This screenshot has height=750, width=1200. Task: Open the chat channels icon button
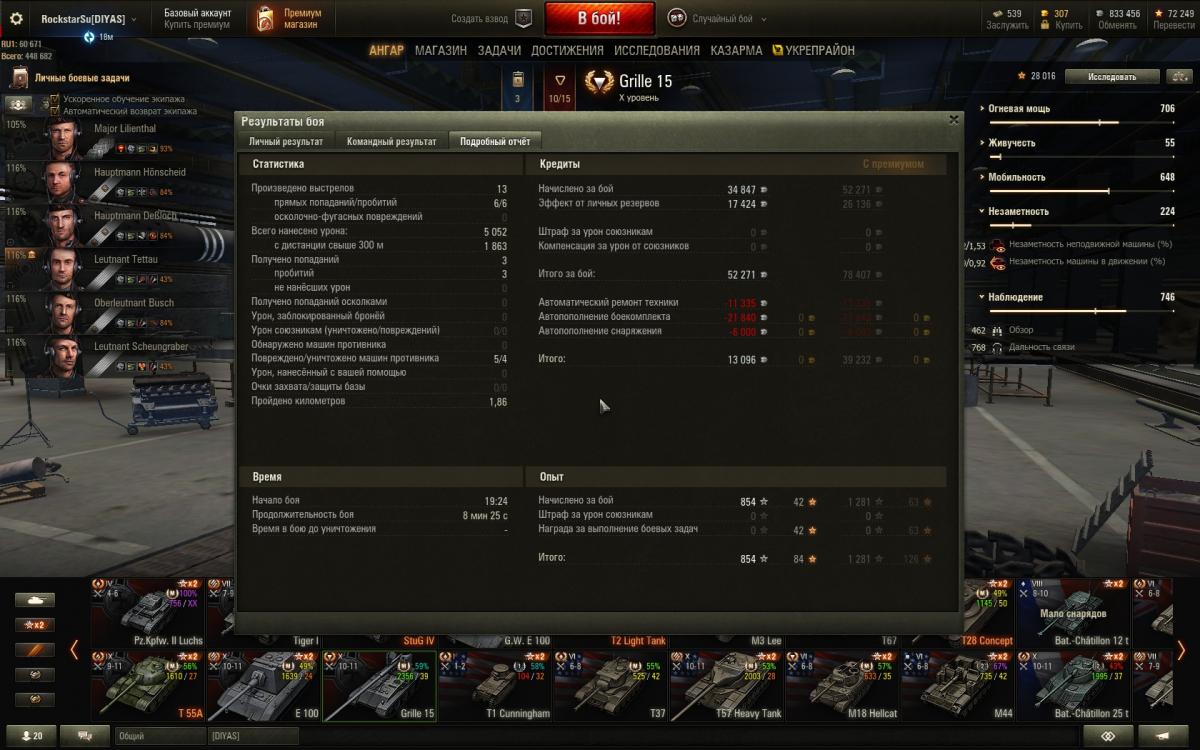click(x=85, y=736)
